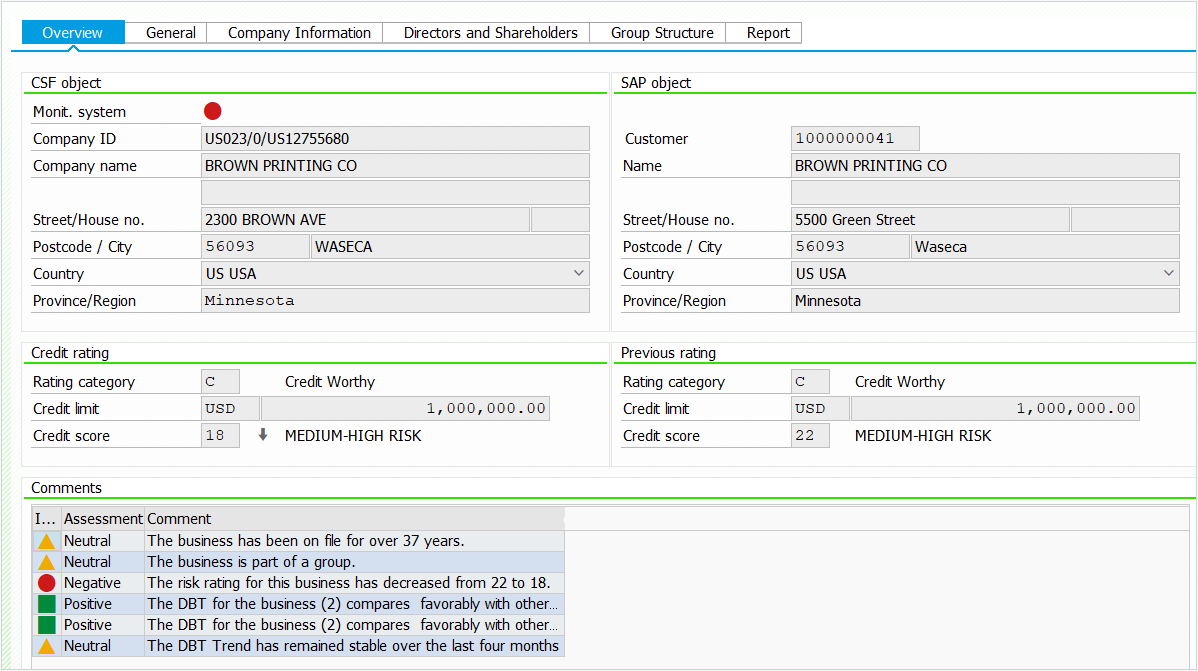
Task: Click the Company ID field
Action: pyautogui.click(x=395, y=139)
